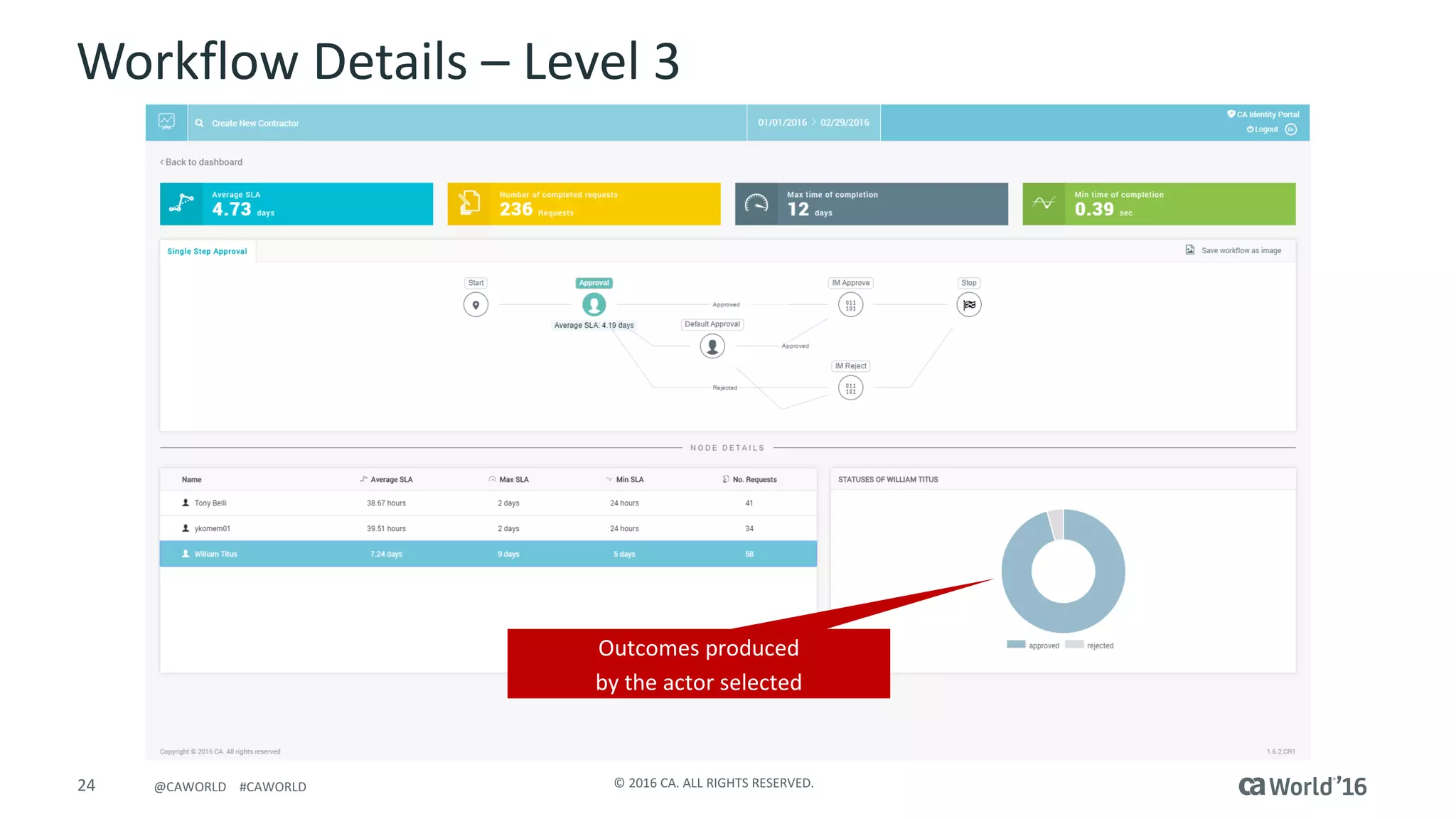Image resolution: width=1456 pixels, height=819 pixels.
Task: Click ykomem01's 39.51 hours value
Action: point(386,529)
